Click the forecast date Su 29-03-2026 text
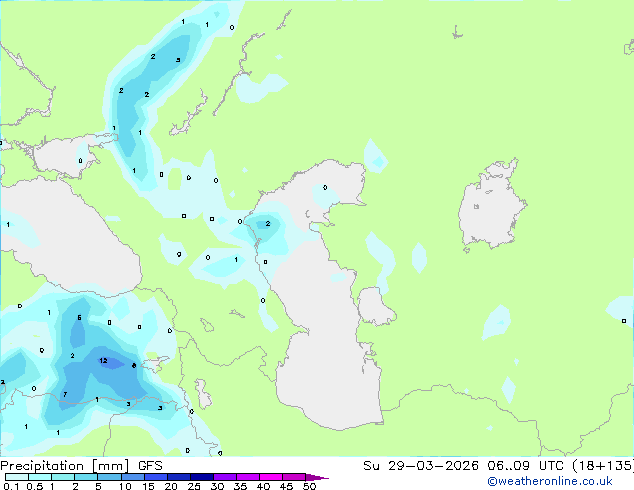634x490 pixels. coord(421,466)
